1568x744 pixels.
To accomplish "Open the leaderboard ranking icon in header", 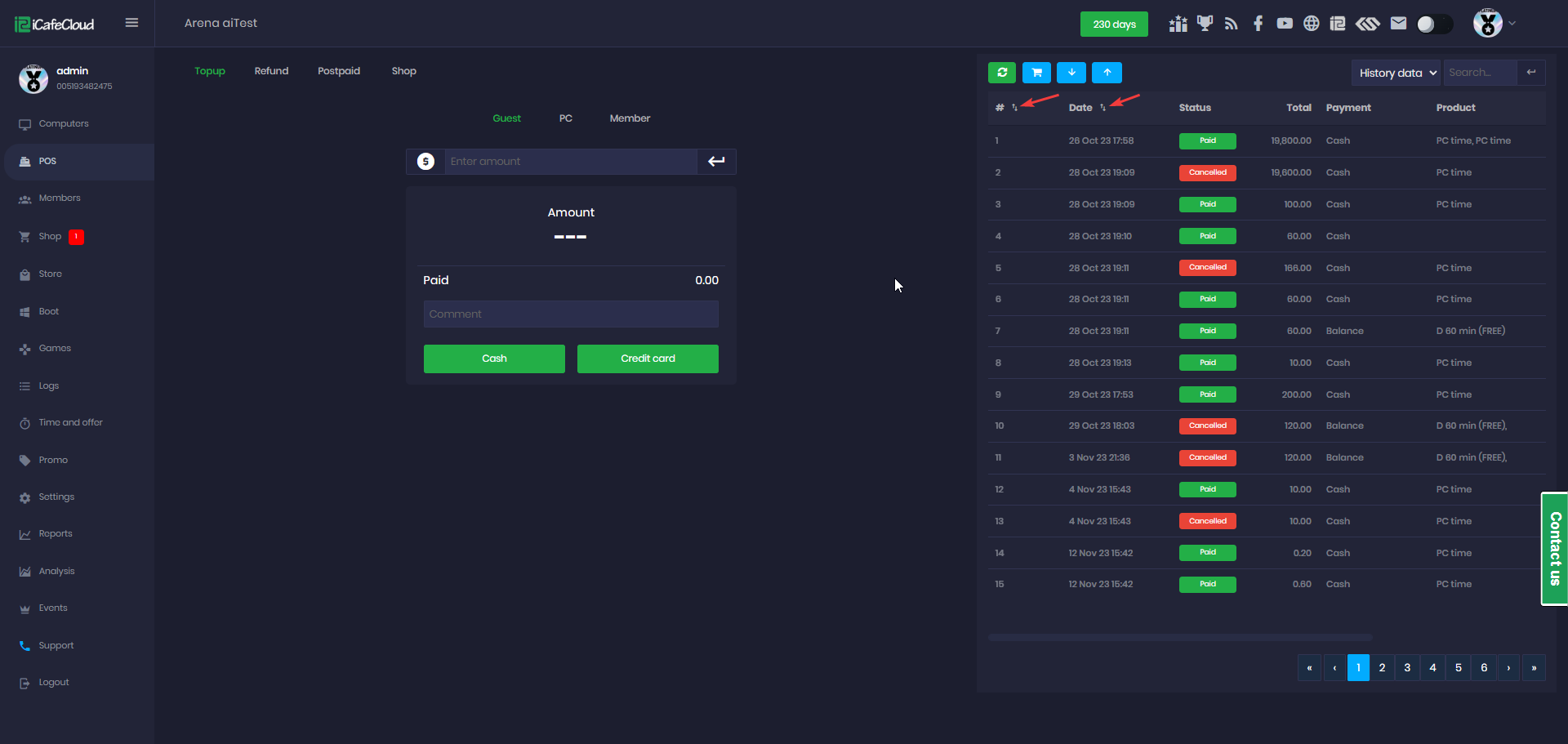I will 1178,24.
